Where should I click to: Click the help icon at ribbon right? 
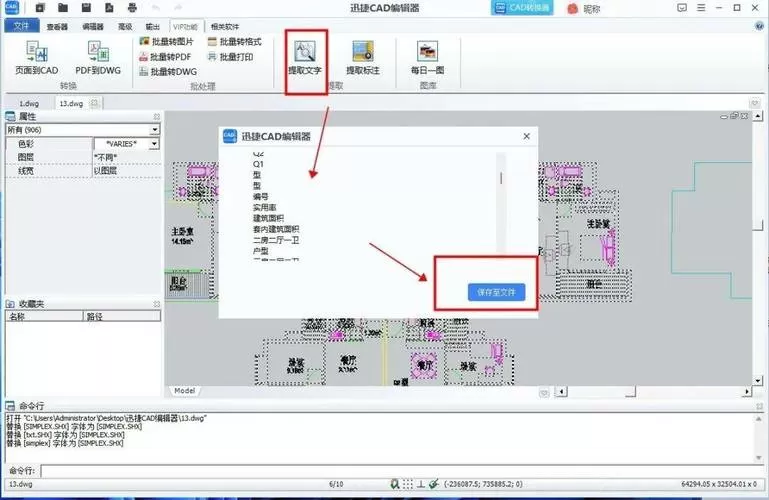click(759, 26)
